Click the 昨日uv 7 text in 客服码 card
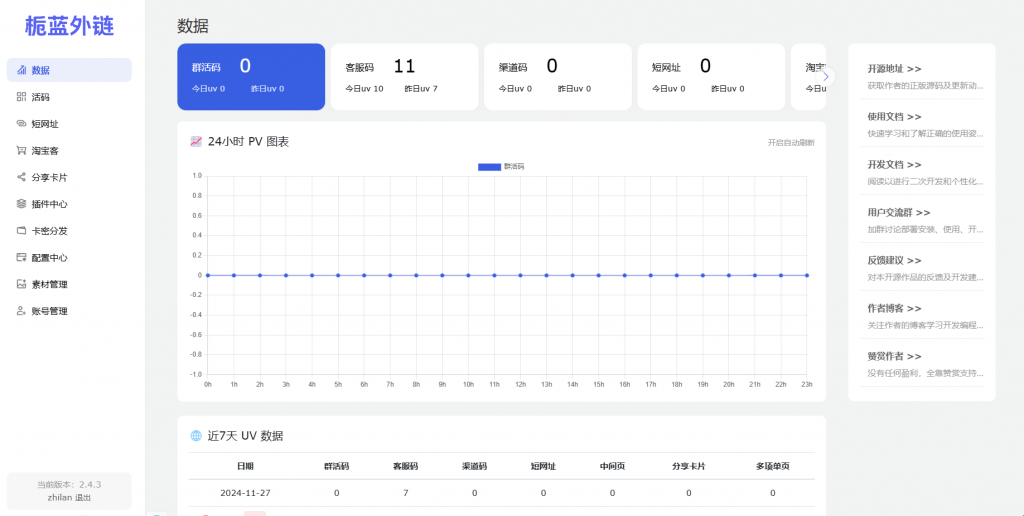The height and width of the screenshot is (516, 1024). [421, 89]
